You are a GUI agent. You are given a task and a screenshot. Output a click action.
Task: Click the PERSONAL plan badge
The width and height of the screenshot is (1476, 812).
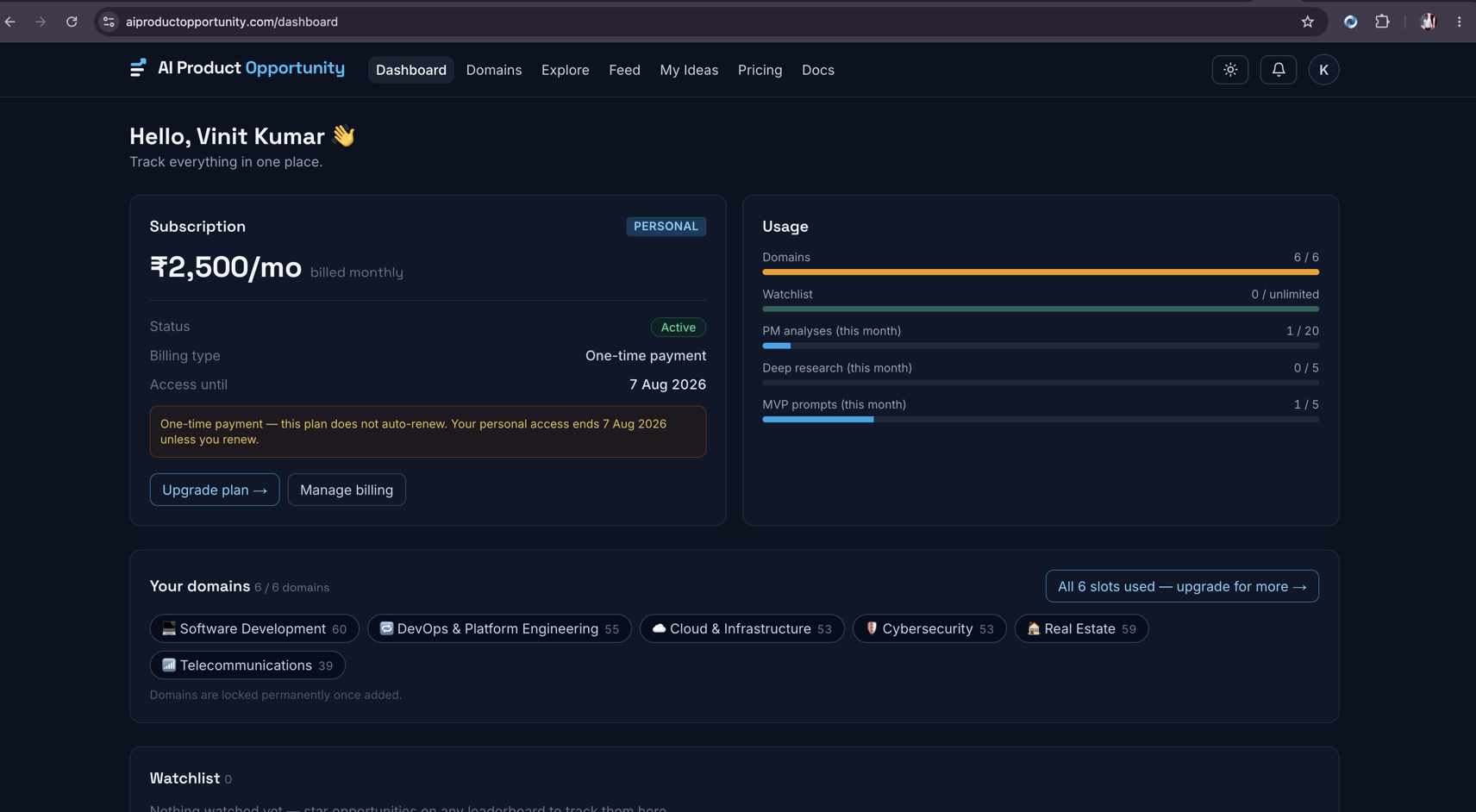(666, 226)
